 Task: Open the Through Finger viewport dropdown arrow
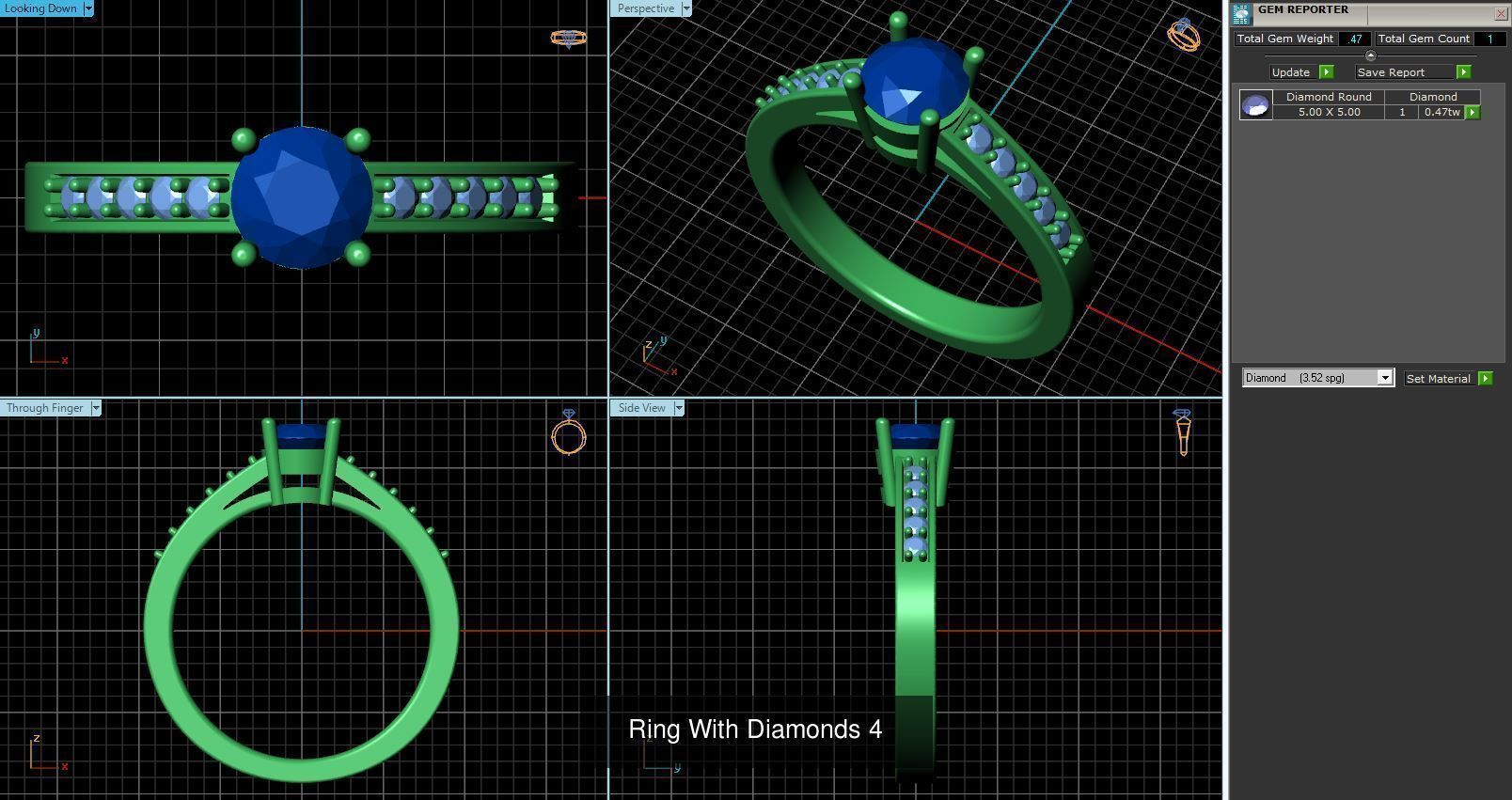[x=95, y=408]
